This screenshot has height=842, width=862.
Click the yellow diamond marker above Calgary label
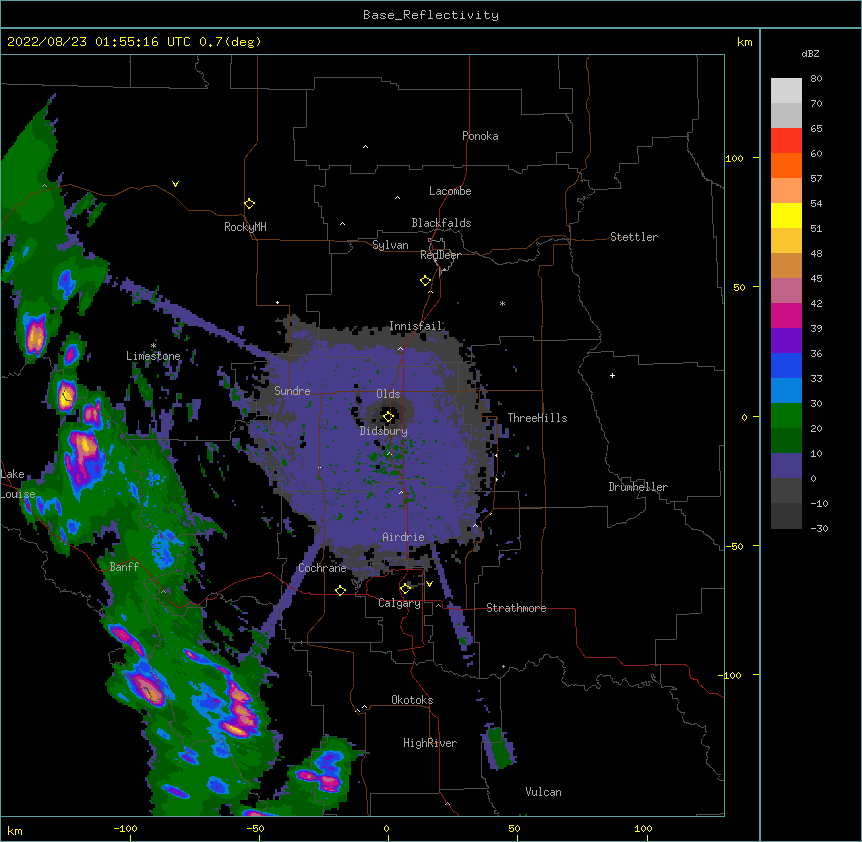(405, 589)
